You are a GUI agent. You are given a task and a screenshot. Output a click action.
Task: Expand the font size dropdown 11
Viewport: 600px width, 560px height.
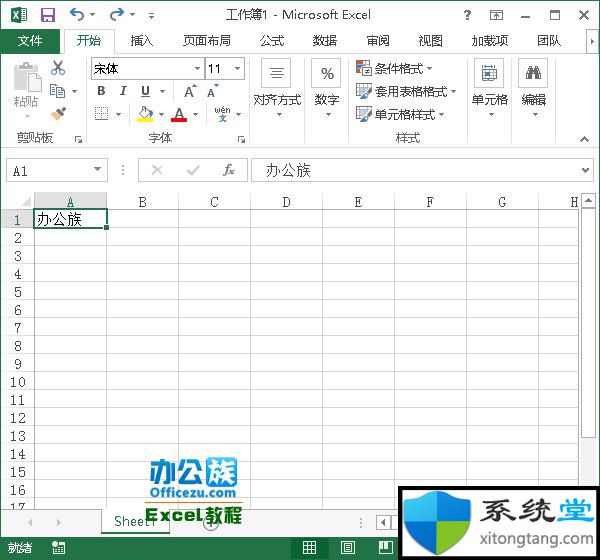pyautogui.click(x=237, y=69)
